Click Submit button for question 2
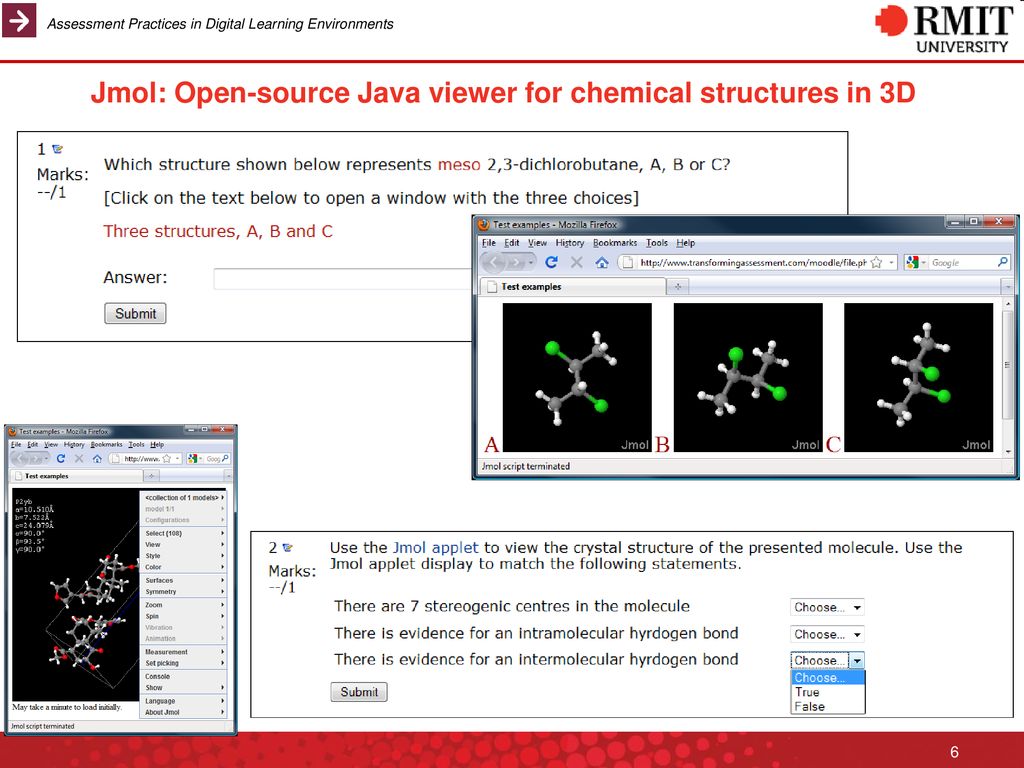This screenshot has width=1024, height=768. coord(359,692)
